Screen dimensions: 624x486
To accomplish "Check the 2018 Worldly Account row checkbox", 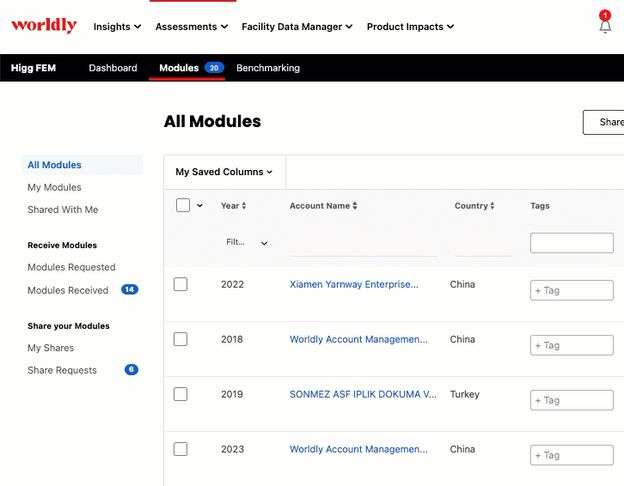I will (180, 339).
